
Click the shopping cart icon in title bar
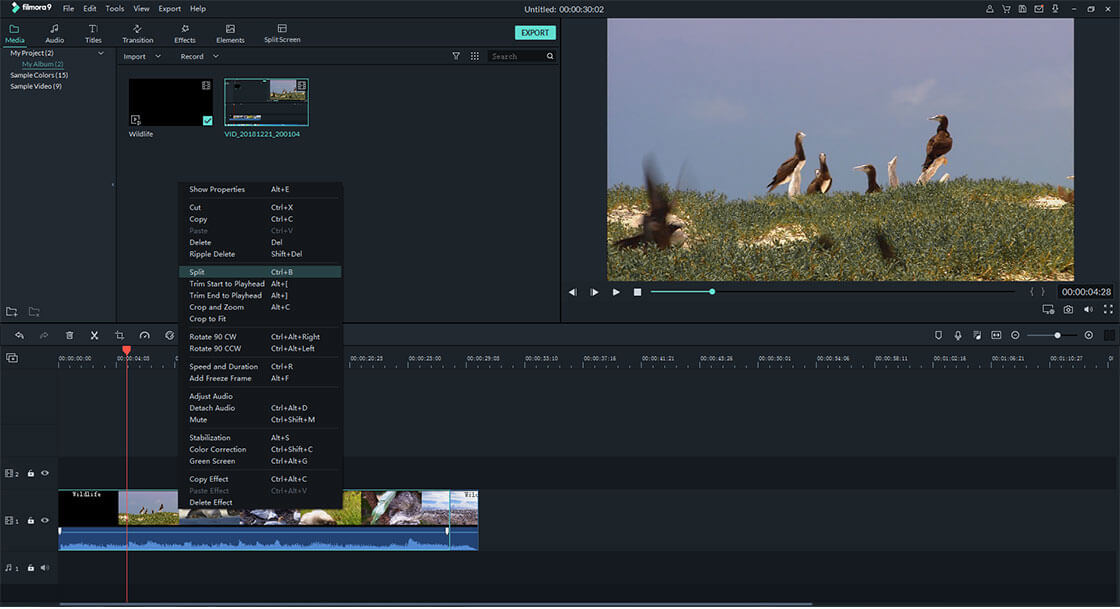(x=1005, y=8)
